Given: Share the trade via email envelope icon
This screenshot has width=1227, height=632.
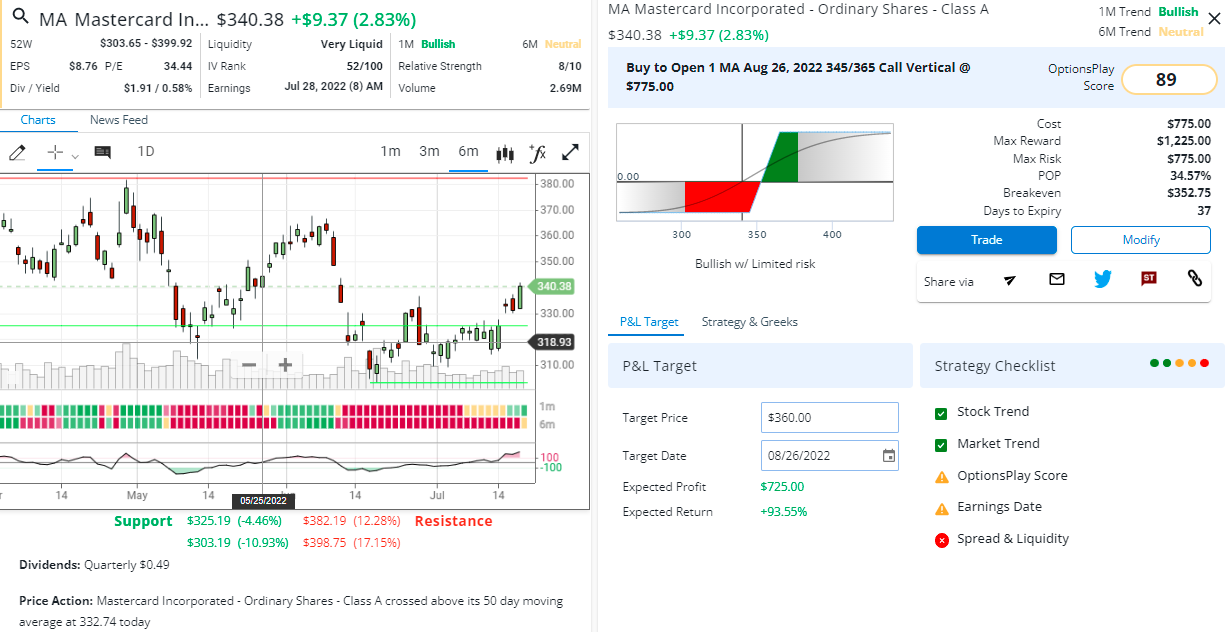Looking at the screenshot, I should (1057, 279).
